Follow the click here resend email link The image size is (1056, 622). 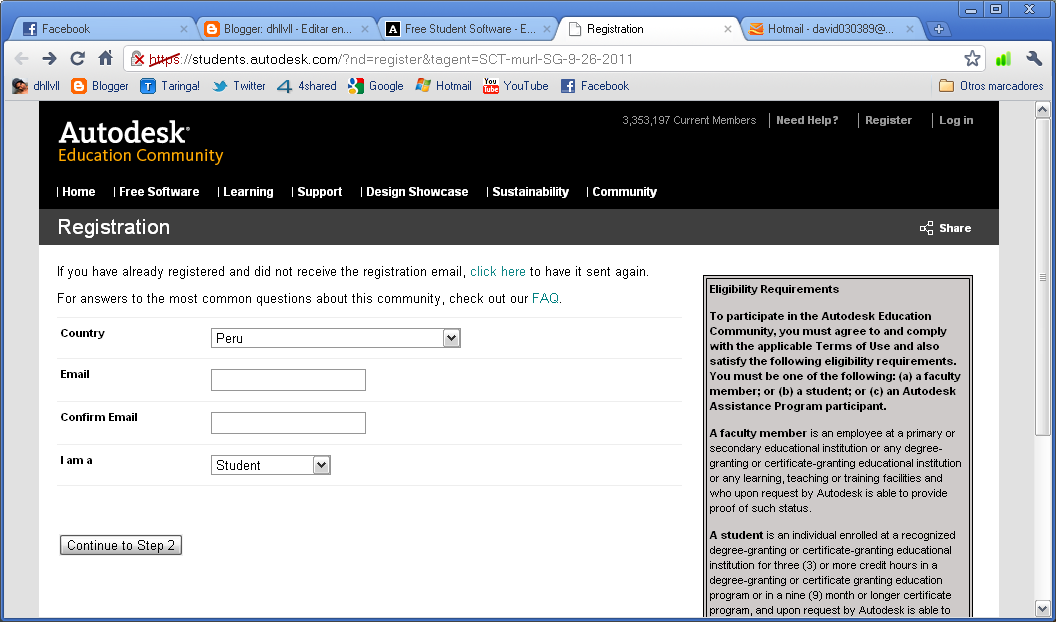pos(498,272)
